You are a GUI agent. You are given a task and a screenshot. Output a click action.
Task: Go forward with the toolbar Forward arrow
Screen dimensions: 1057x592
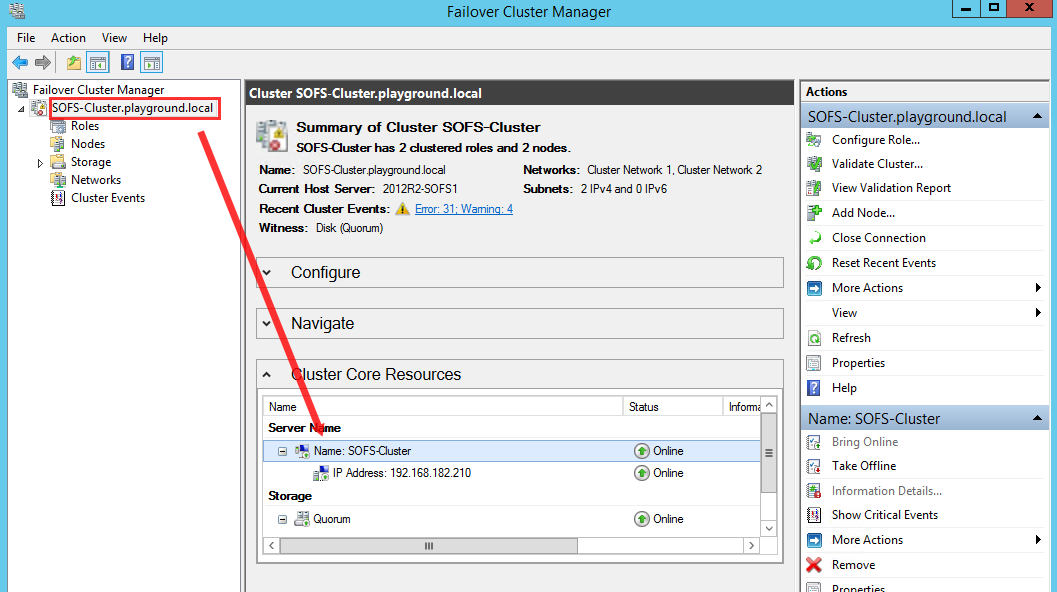pos(43,63)
